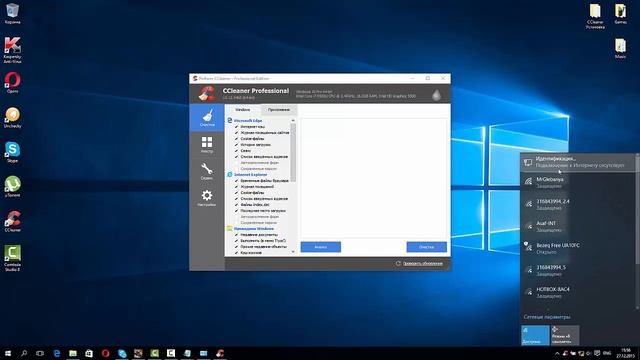Click the CCleaner broom logo in header
The height and width of the screenshot is (360, 640).
(x=207, y=93)
